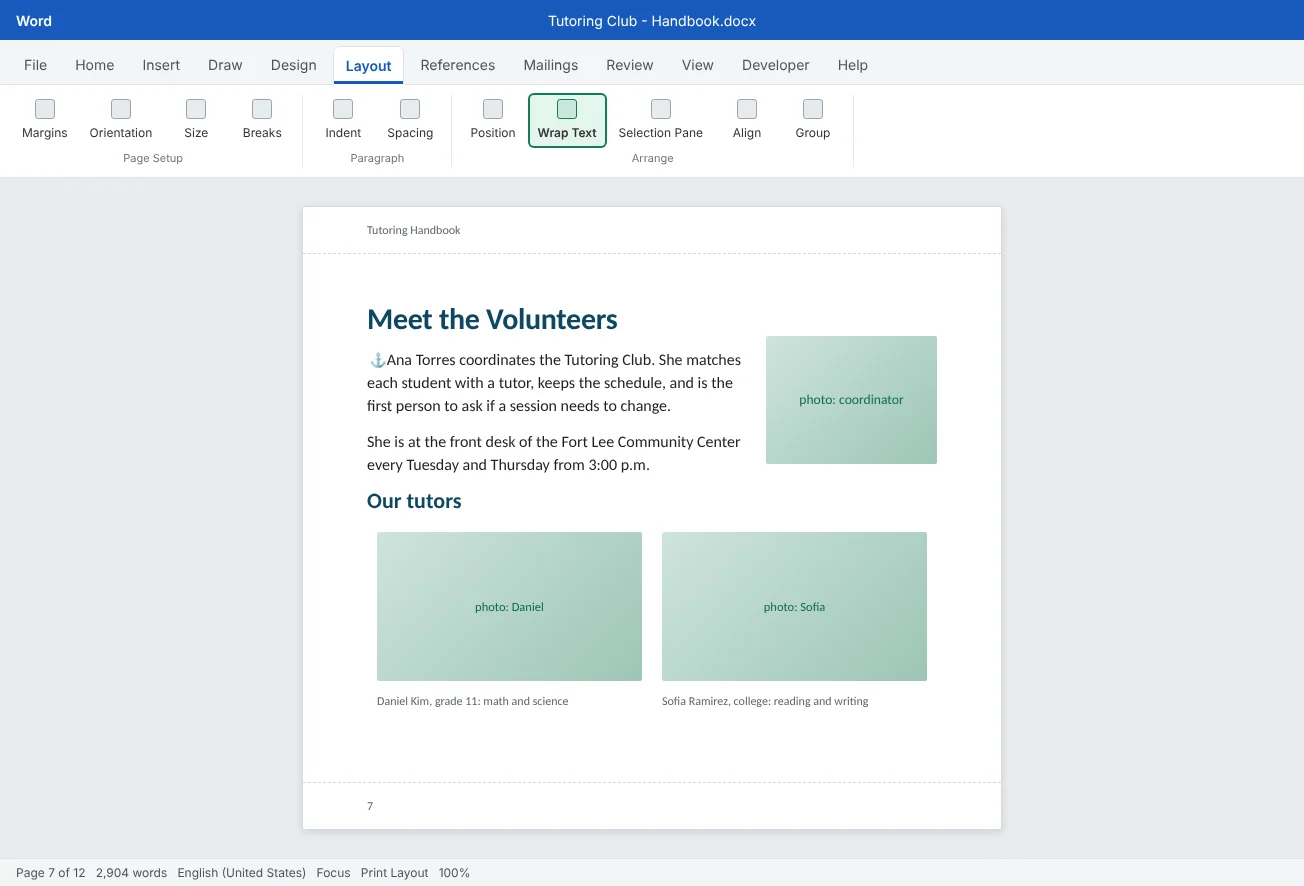The image size is (1304, 886).
Task: Select the Spacing tool
Action: point(410,120)
